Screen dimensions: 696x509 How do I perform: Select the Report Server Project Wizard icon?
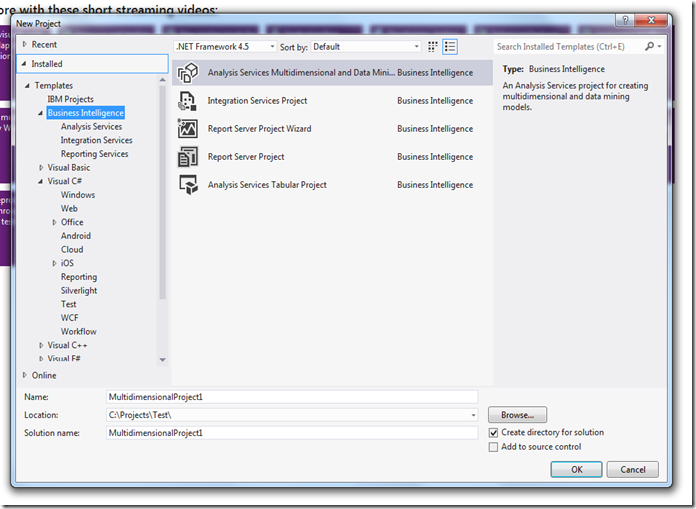pyautogui.click(x=187, y=129)
